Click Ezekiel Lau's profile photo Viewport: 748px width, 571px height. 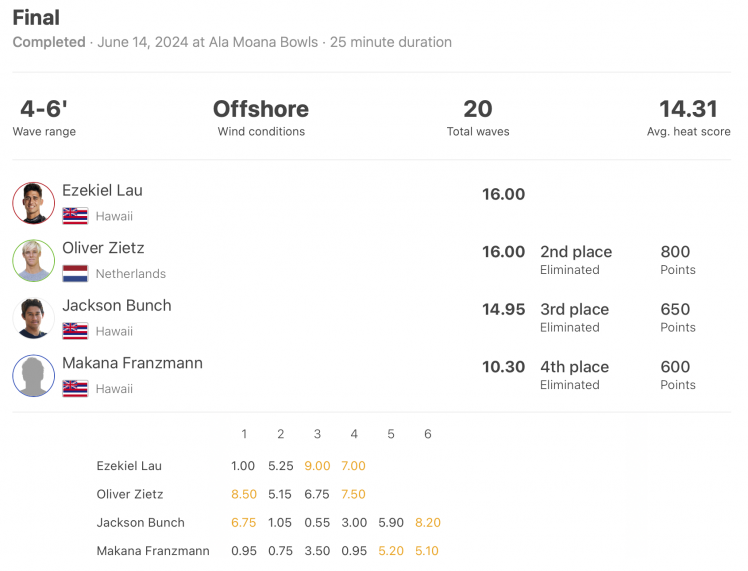[x=33, y=203]
